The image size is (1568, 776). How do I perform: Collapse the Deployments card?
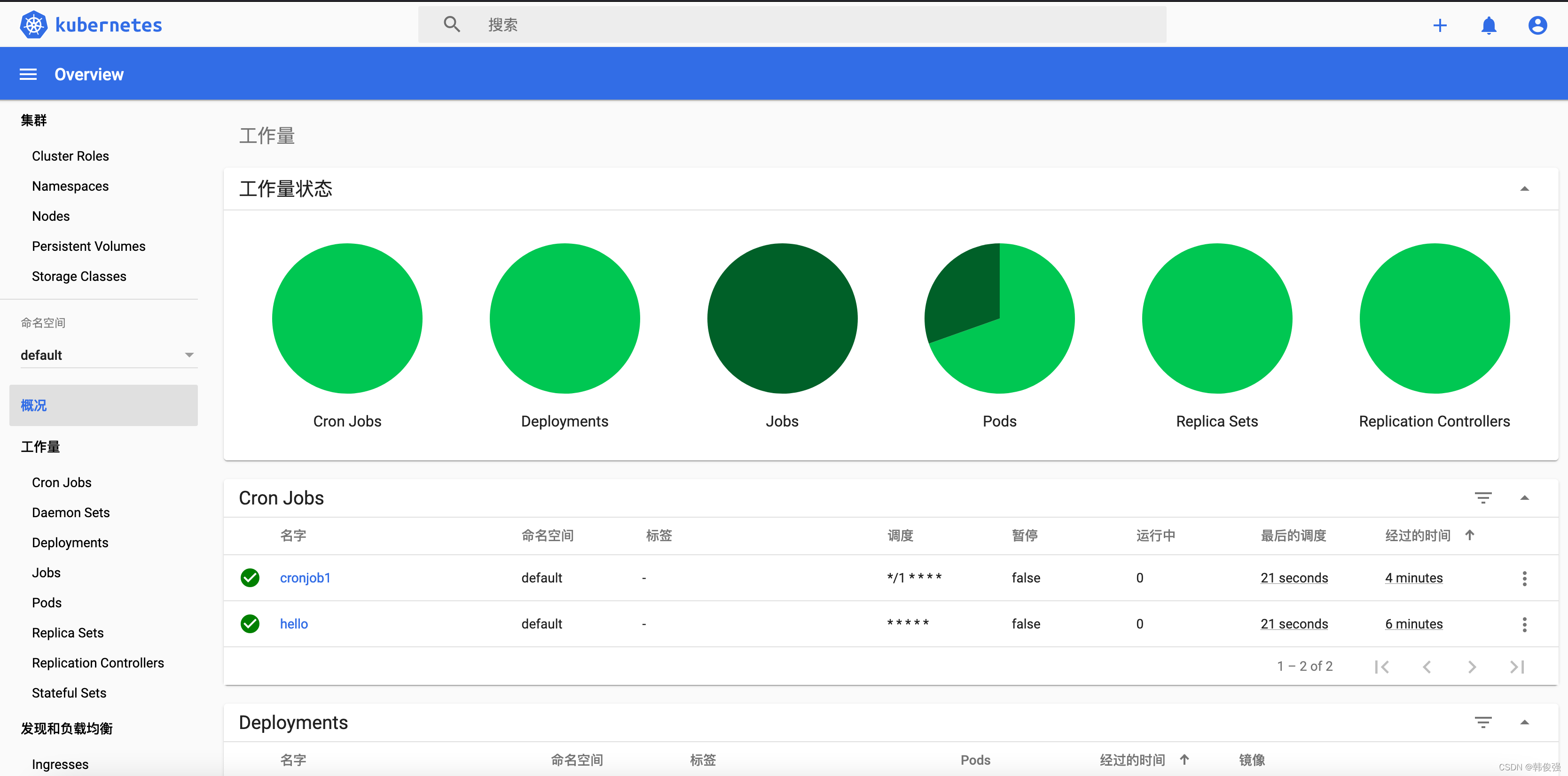tap(1524, 722)
